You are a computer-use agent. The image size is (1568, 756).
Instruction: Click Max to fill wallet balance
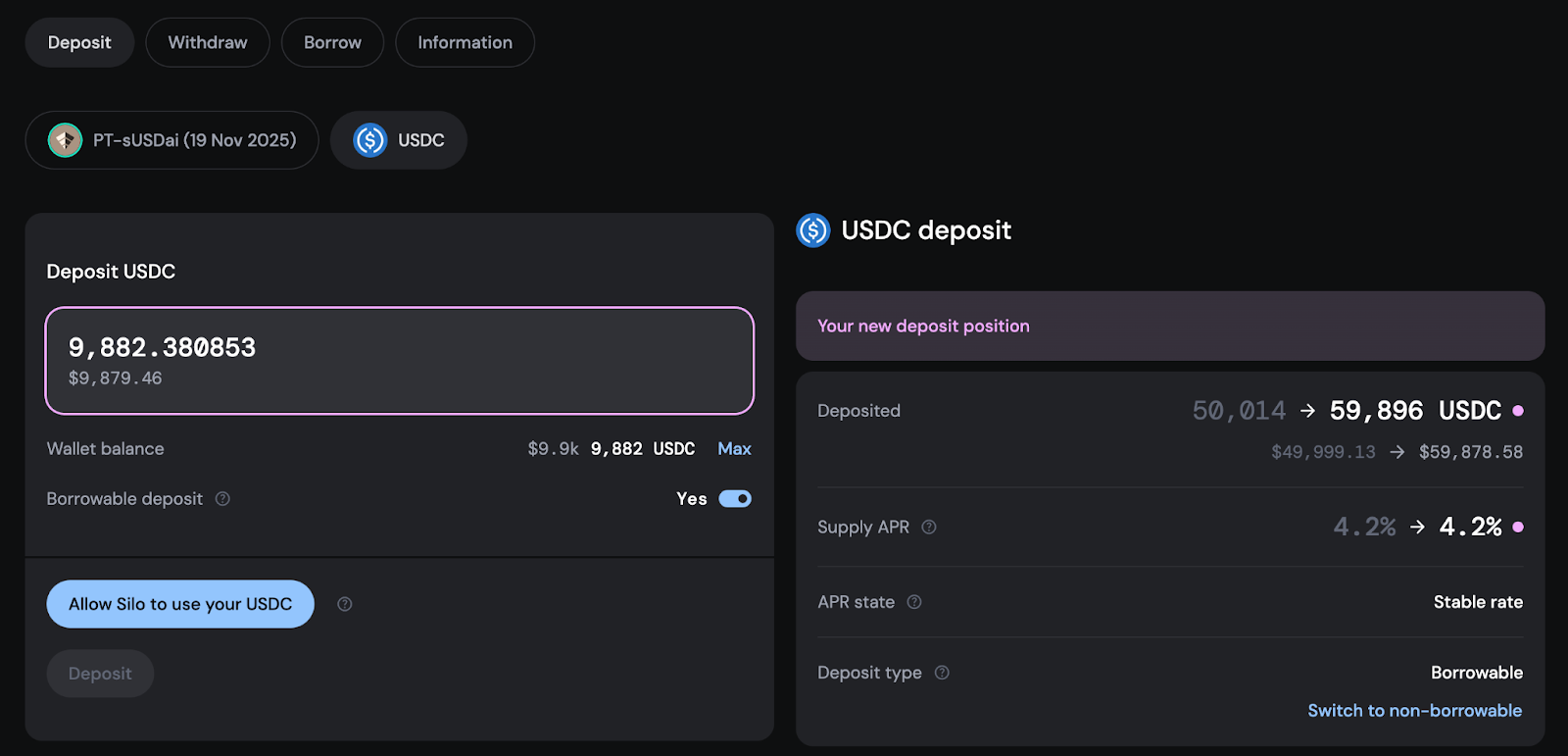[x=734, y=449]
